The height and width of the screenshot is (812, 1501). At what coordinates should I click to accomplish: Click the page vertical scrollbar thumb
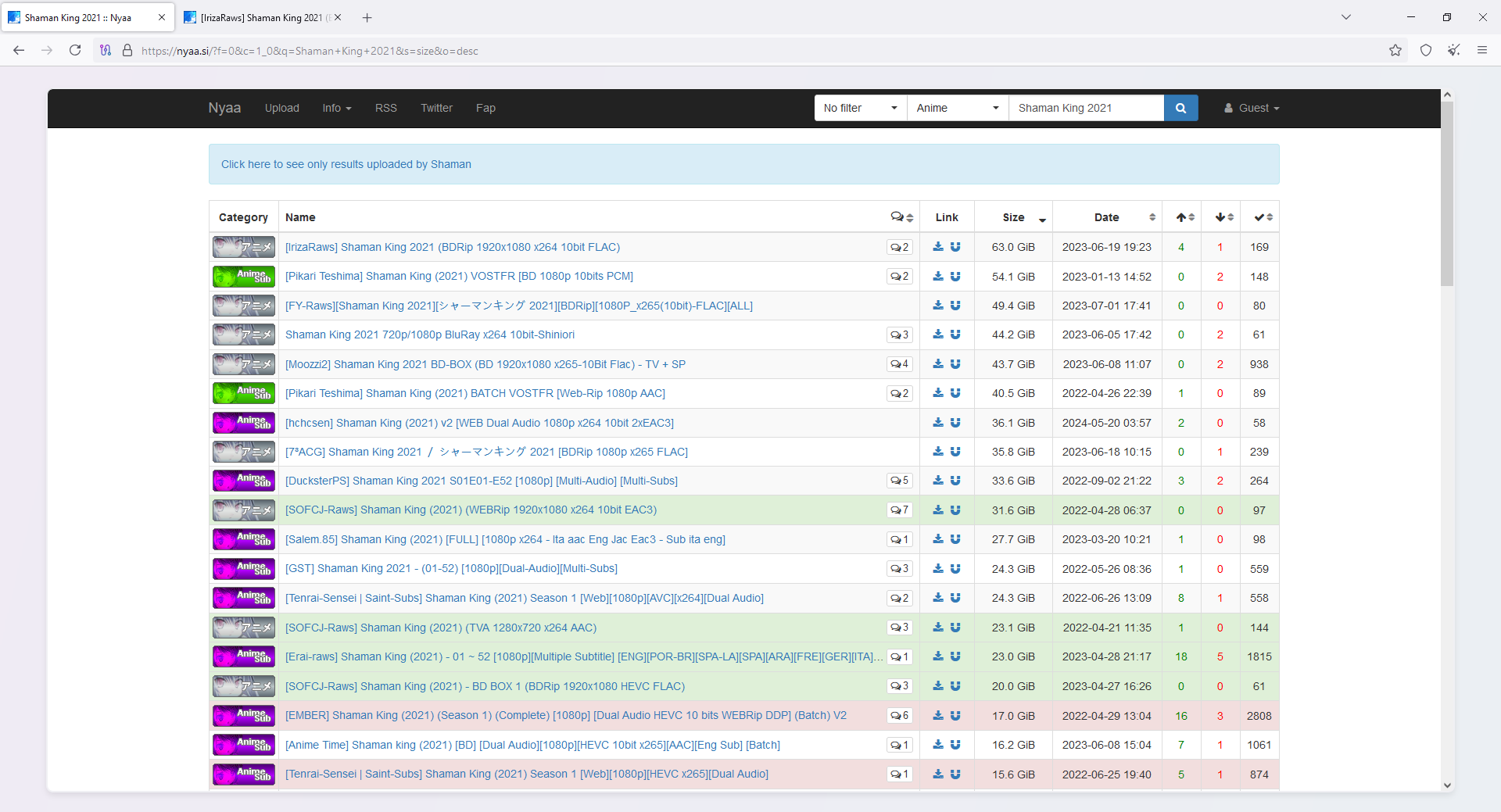(x=1447, y=194)
